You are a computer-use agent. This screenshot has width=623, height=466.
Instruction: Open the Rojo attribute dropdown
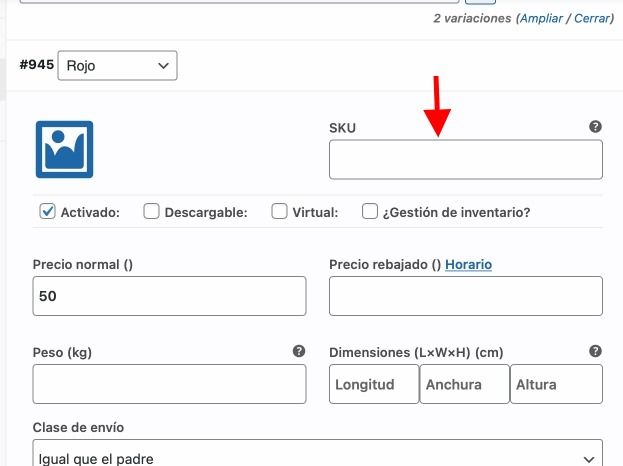tap(117, 66)
